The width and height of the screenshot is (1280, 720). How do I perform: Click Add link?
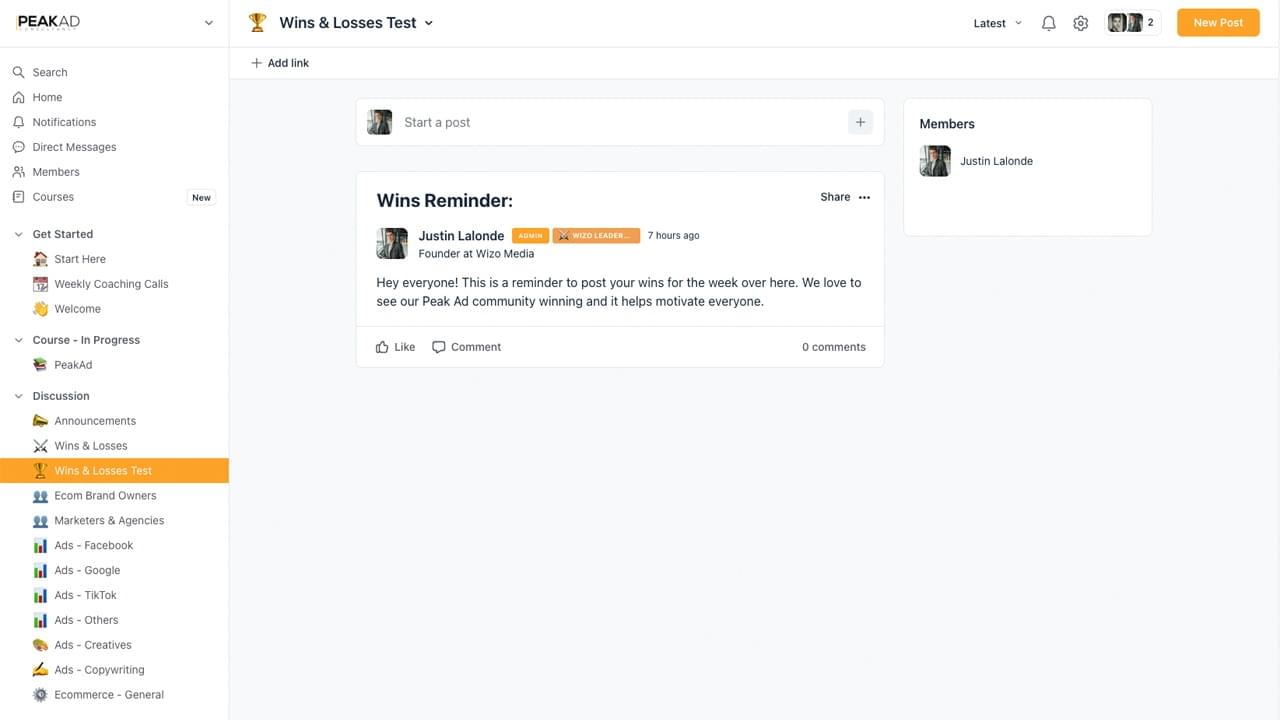pyautogui.click(x=280, y=63)
